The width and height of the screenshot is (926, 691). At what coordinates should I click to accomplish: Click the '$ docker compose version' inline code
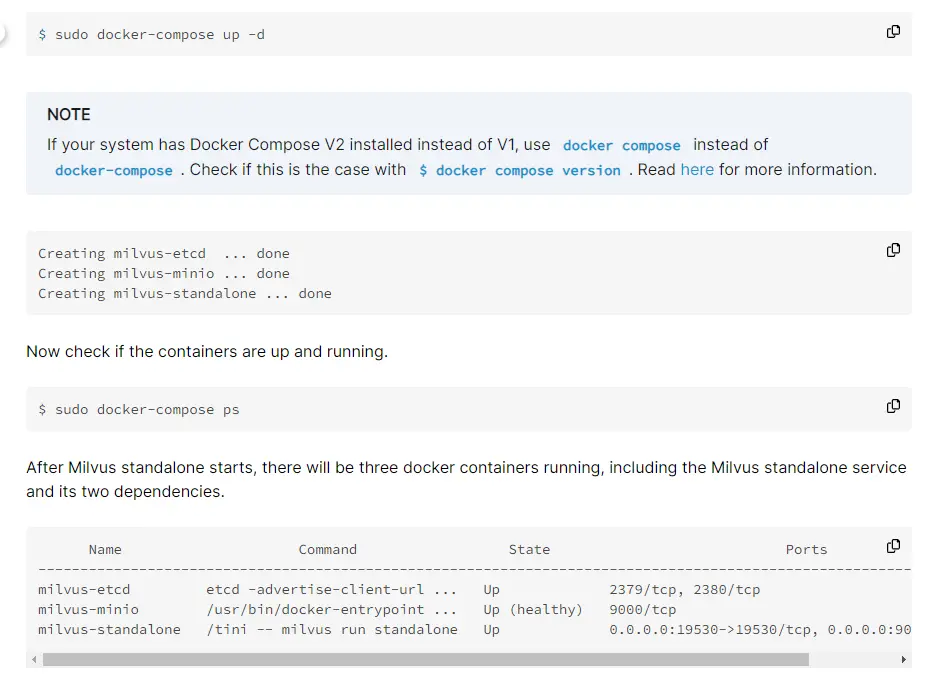click(x=520, y=170)
